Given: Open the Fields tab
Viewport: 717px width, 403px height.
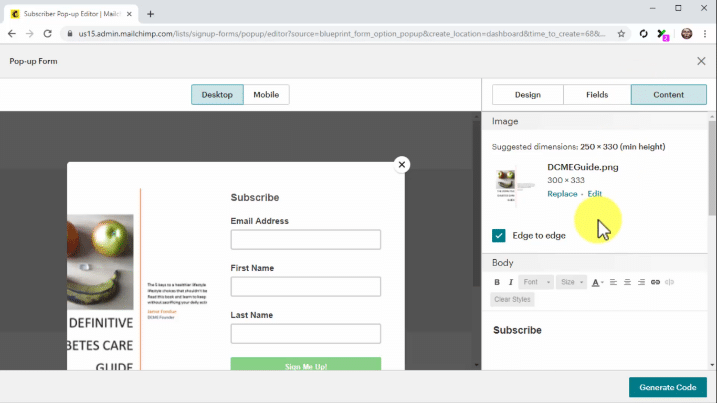Looking at the screenshot, I should pos(597,95).
